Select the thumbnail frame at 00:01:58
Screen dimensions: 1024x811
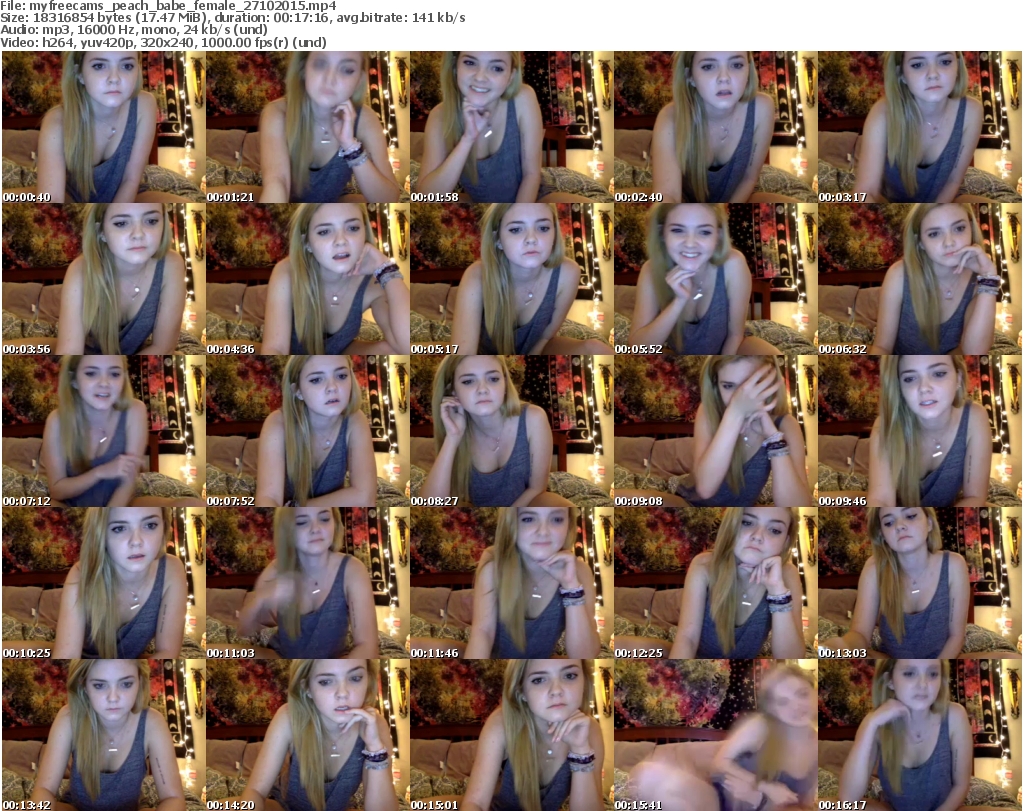[x=511, y=127]
